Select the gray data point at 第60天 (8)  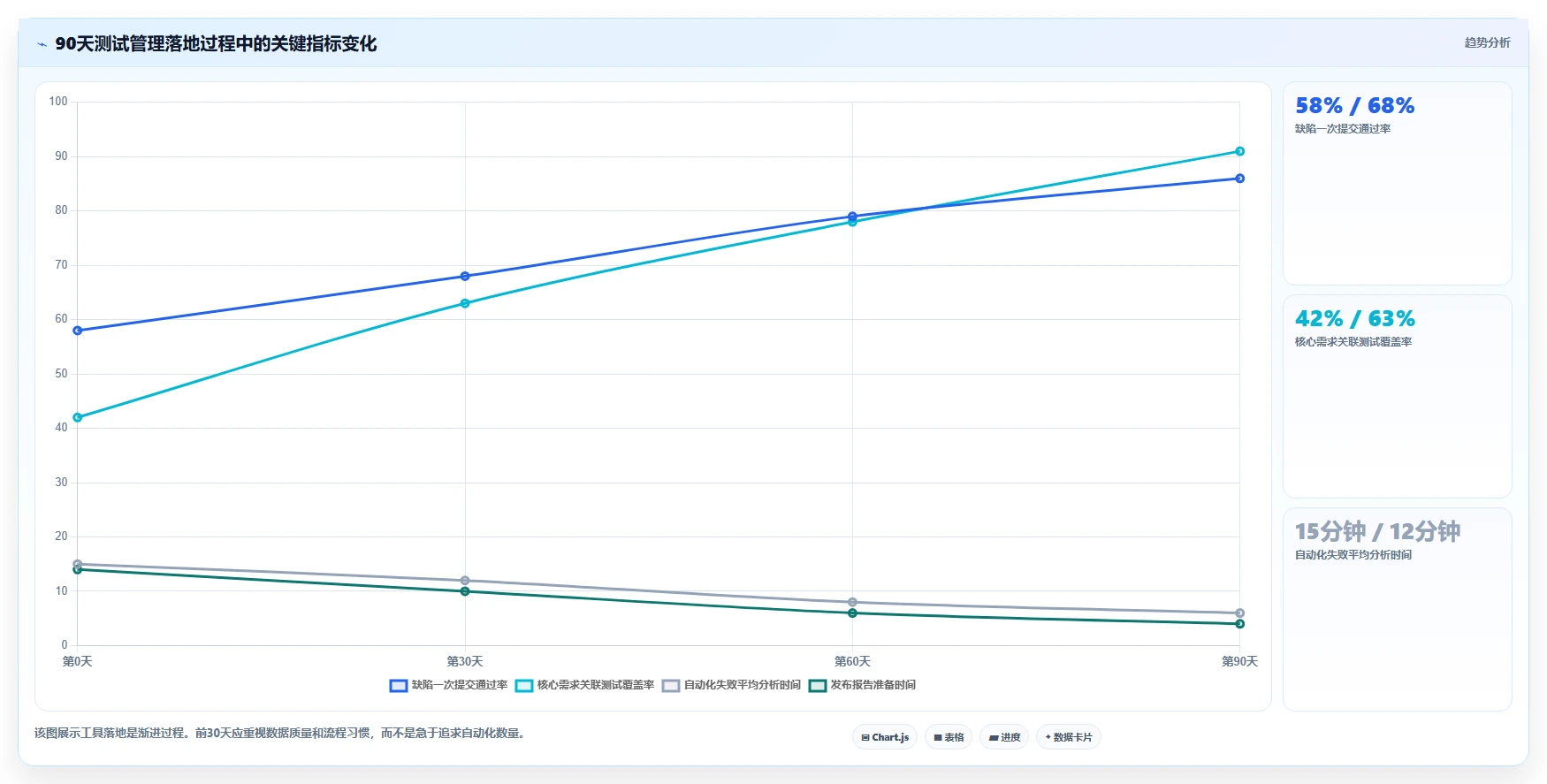(x=852, y=602)
